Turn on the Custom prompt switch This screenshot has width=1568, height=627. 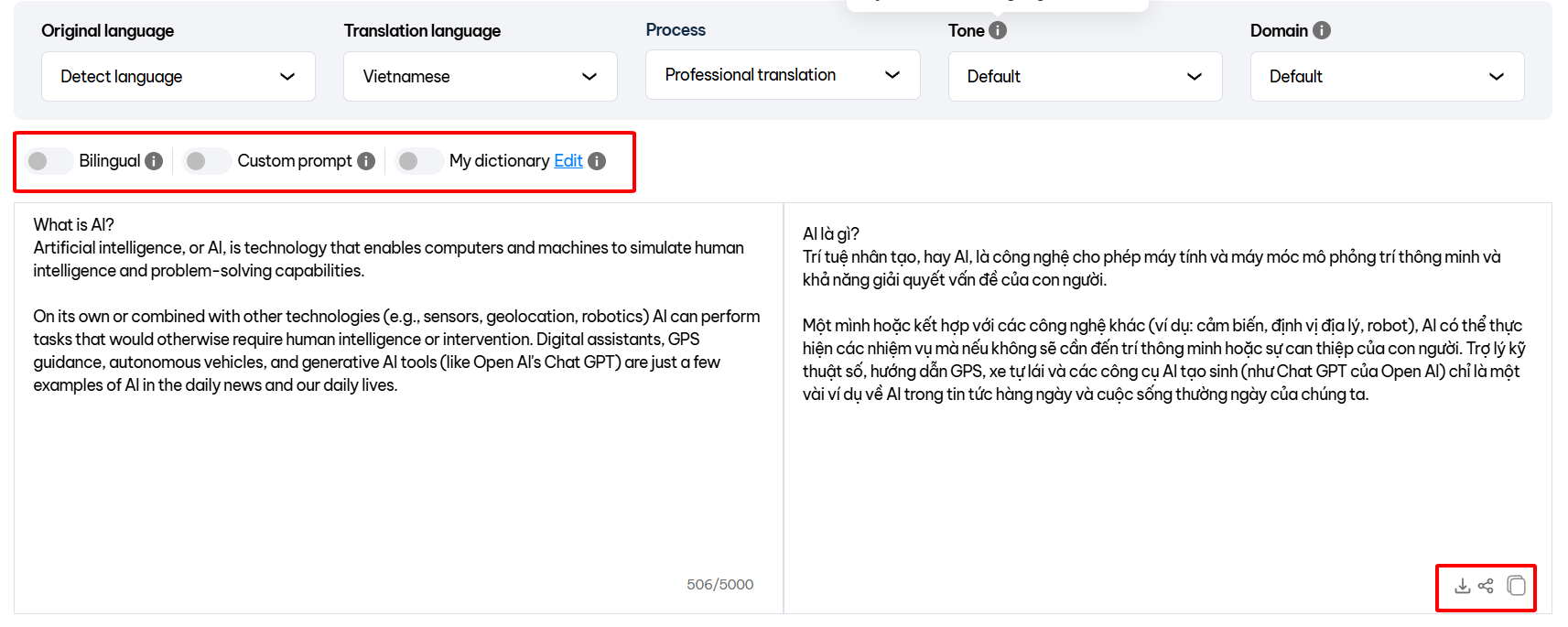(x=207, y=161)
